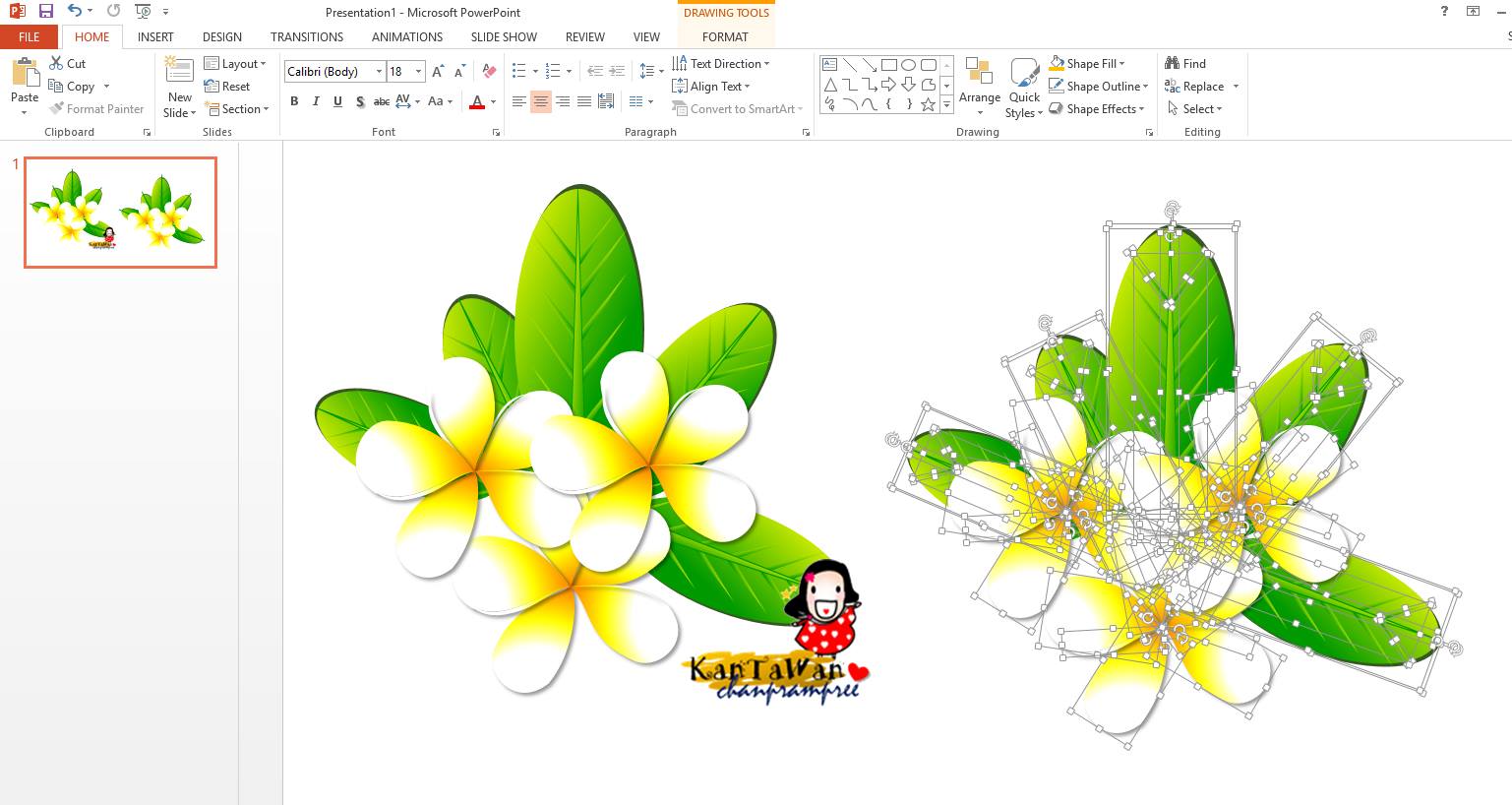Open the FILE tab
Image resolution: width=1512 pixels, height=805 pixels.
click(x=30, y=36)
